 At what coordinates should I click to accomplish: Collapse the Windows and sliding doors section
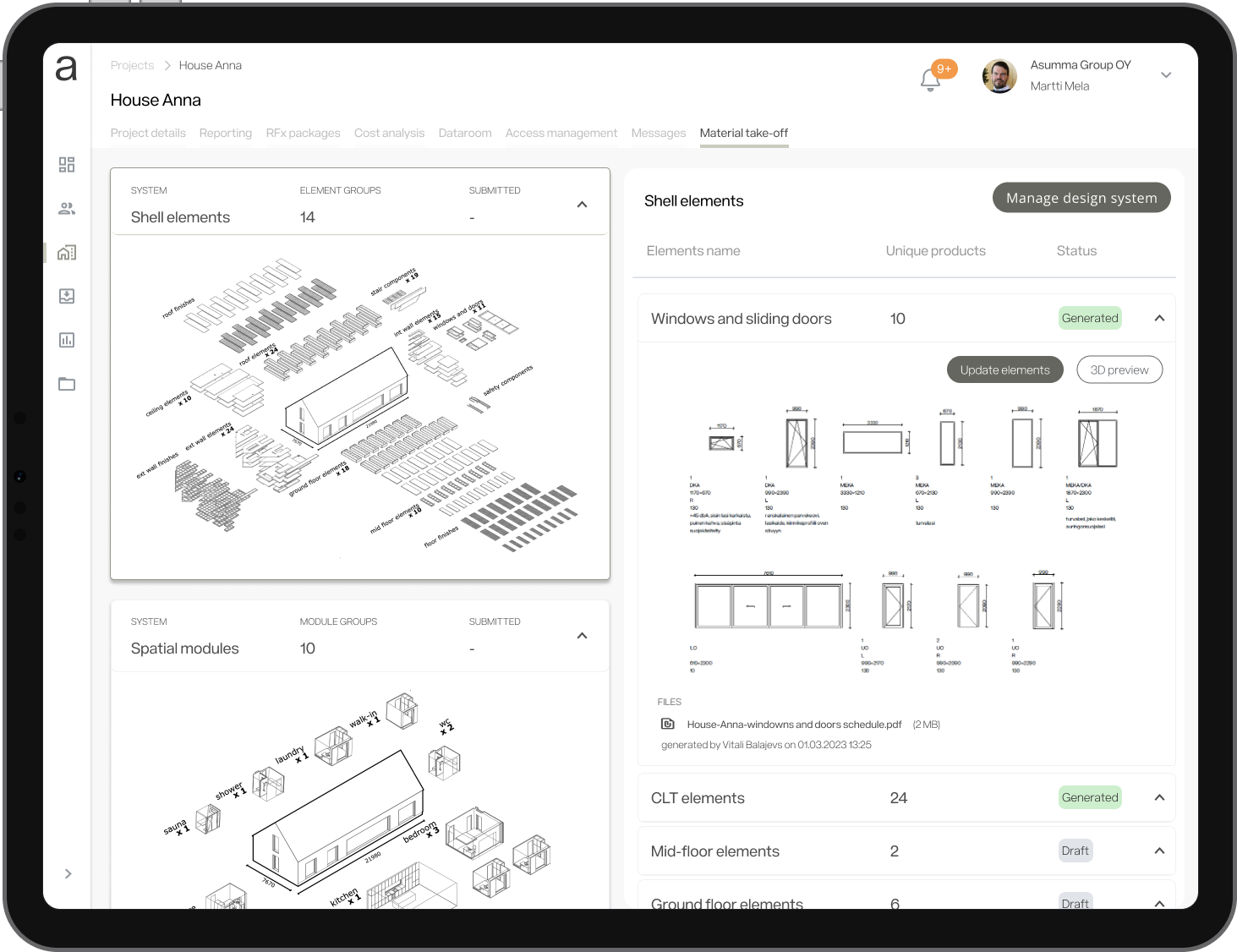coord(1159,317)
